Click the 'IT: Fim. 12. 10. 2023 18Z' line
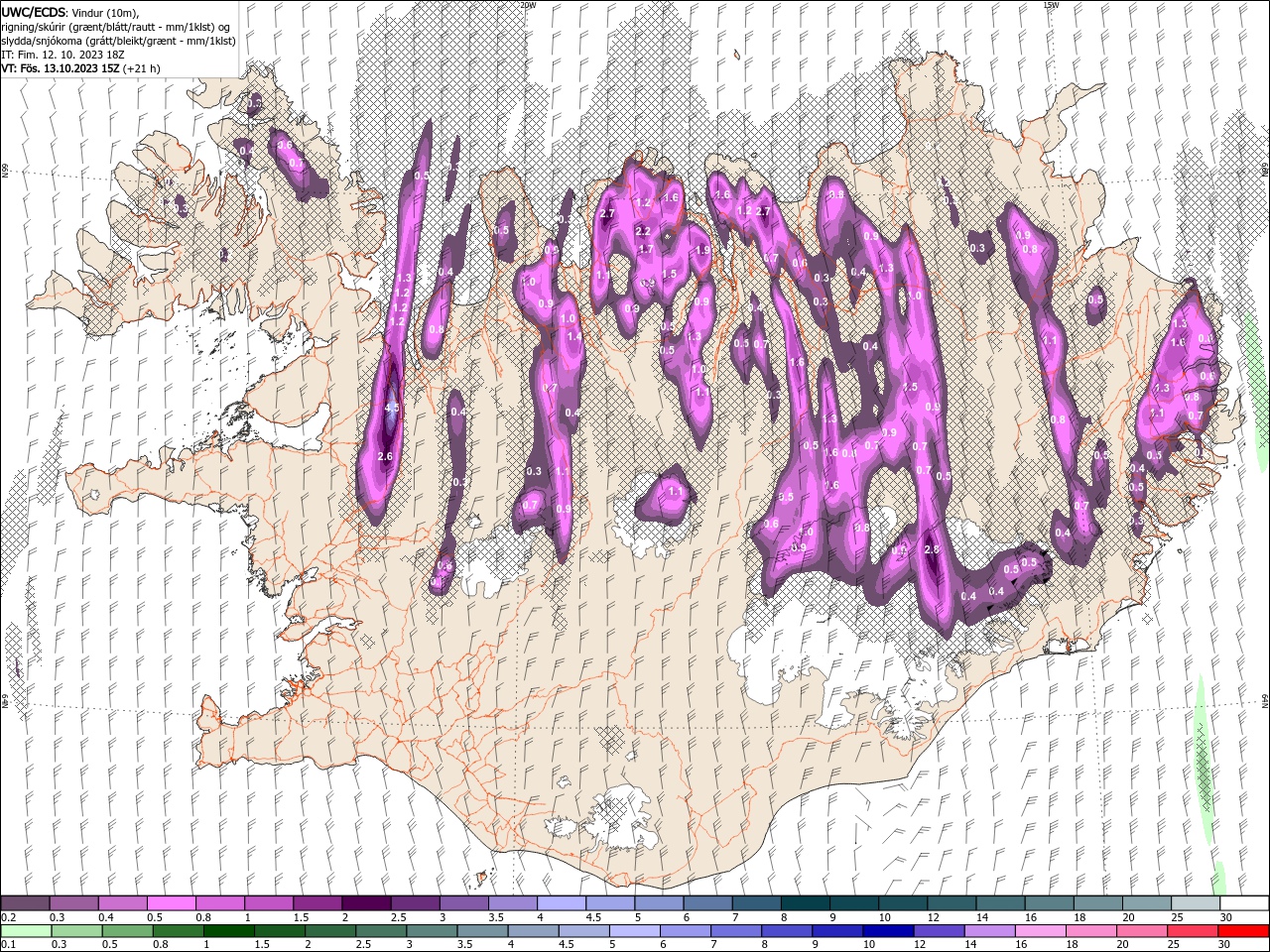Viewport: 1270px width, 952px height. point(63,55)
